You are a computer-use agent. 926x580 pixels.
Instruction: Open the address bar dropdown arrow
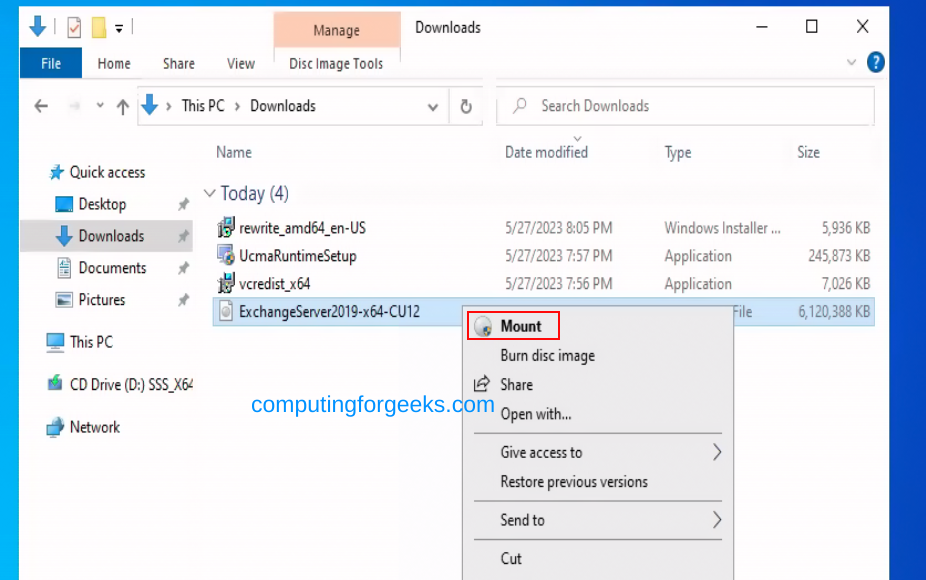[432, 106]
